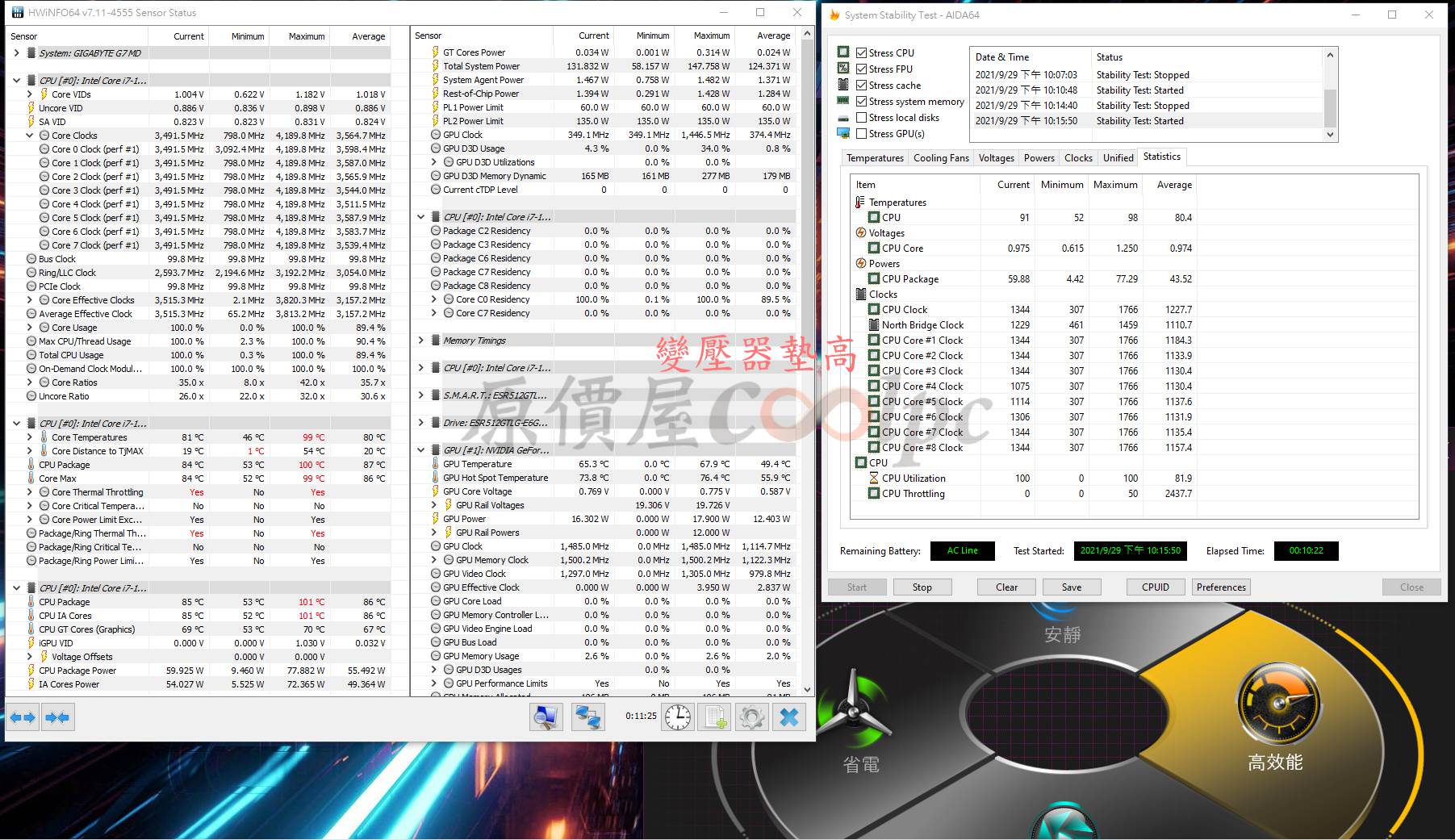
Task: Switch to the Cooling Fans tab
Action: (x=941, y=158)
